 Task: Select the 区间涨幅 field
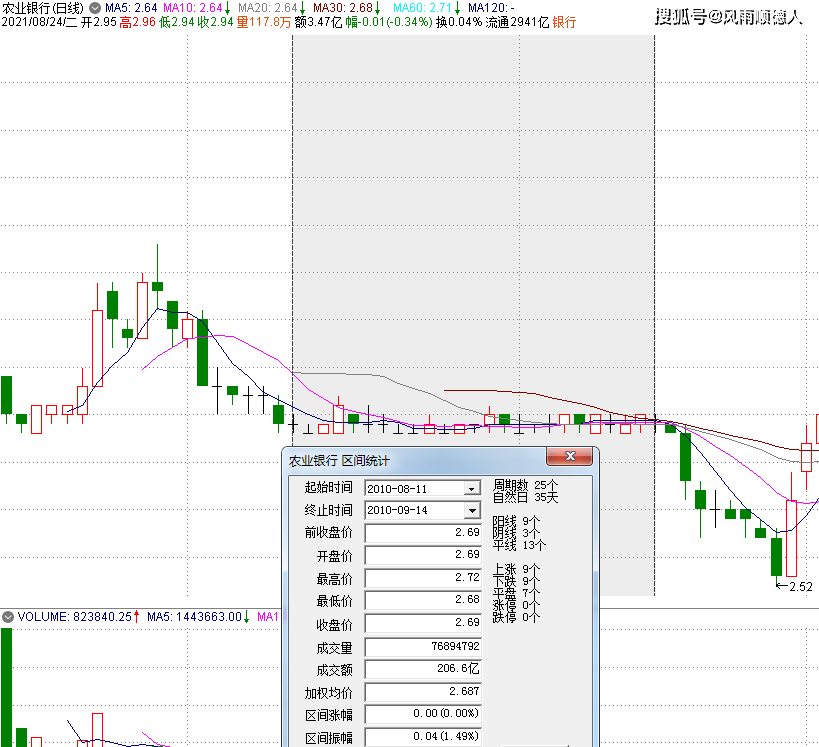(423, 714)
